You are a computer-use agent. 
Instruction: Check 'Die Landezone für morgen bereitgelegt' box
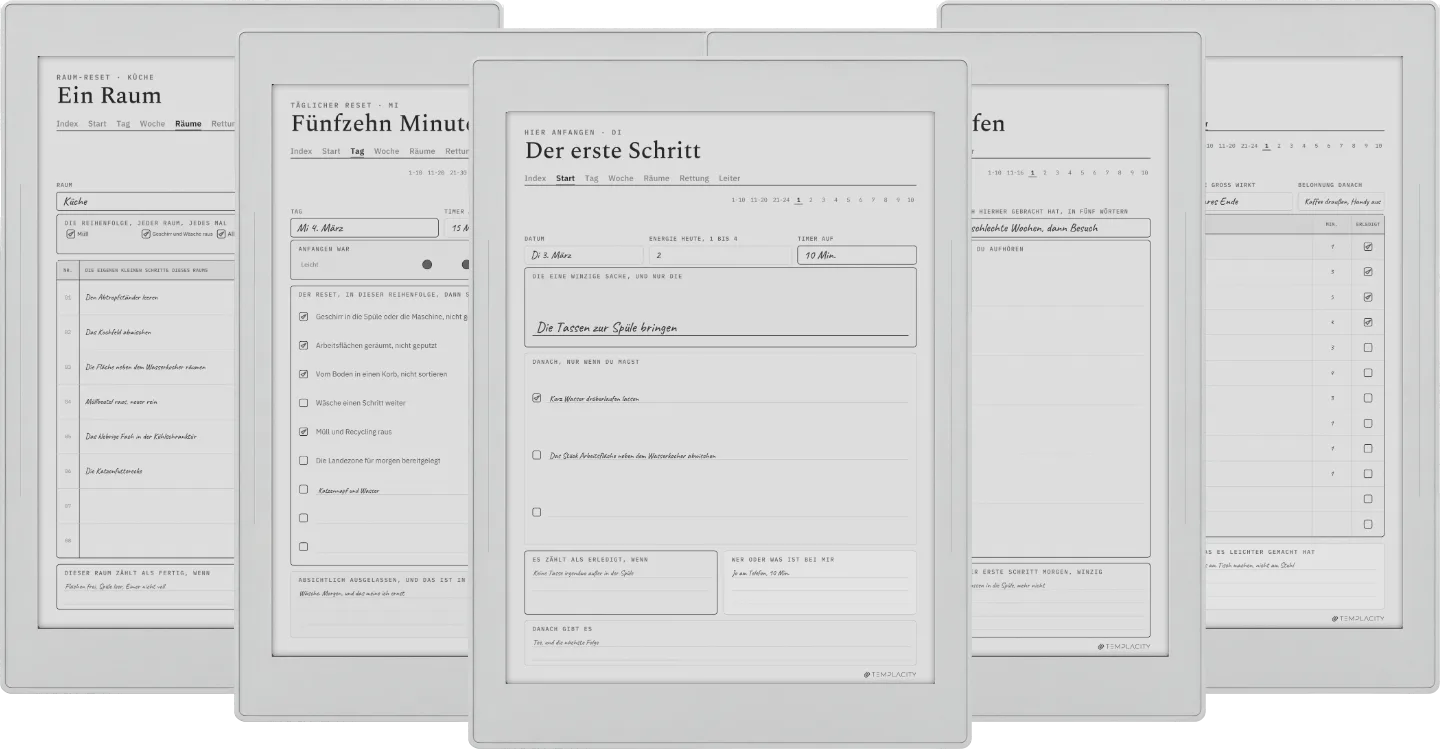[303, 461]
